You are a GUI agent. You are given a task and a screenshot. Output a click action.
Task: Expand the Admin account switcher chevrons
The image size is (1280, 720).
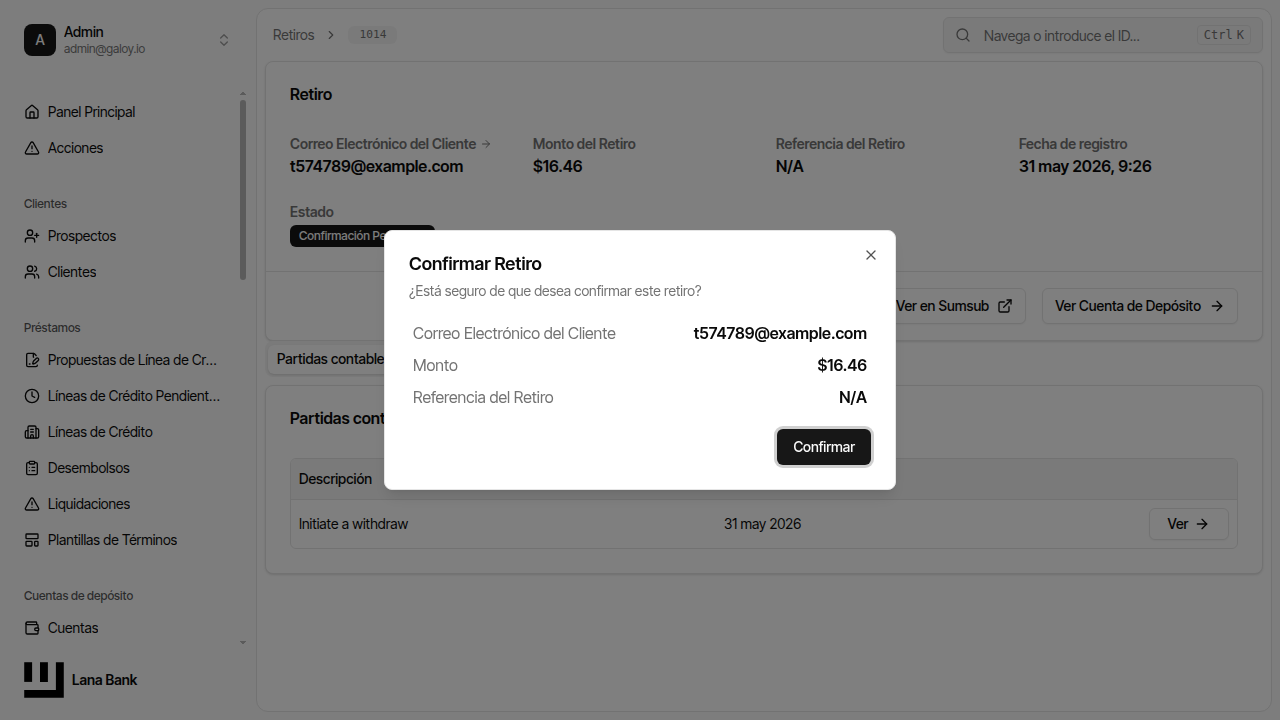[x=224, y=40]
